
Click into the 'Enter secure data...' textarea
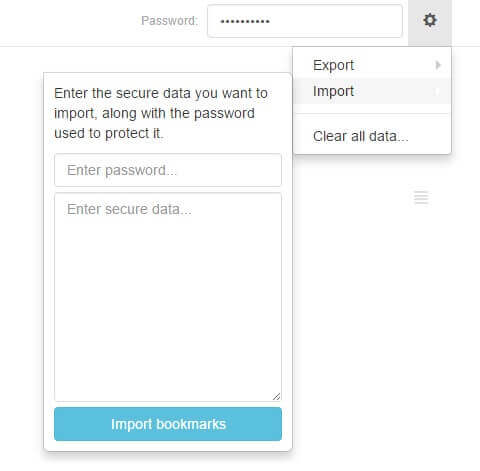tap(168, 297)
